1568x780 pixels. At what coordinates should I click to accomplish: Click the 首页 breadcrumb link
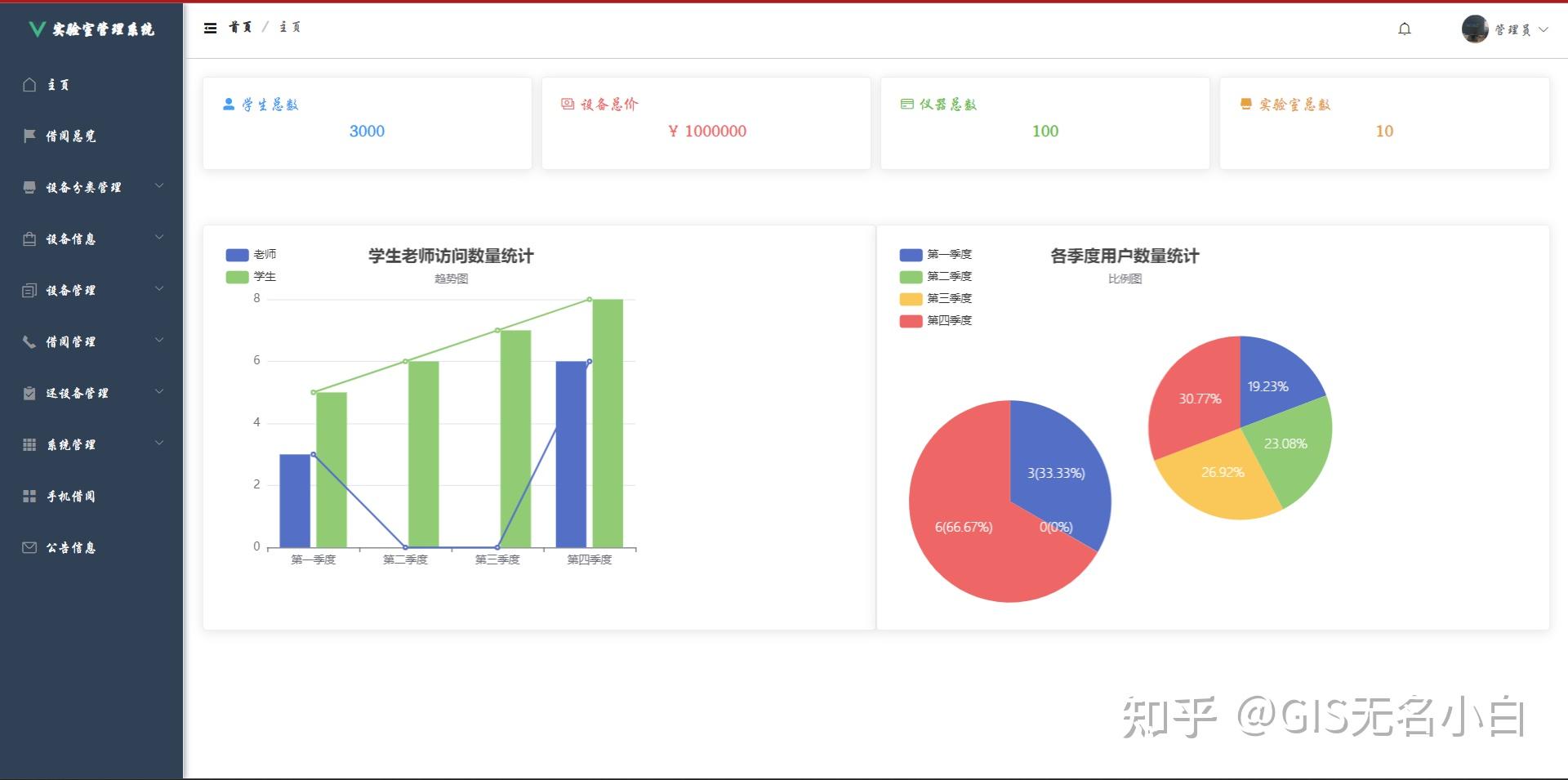[238, 27]
